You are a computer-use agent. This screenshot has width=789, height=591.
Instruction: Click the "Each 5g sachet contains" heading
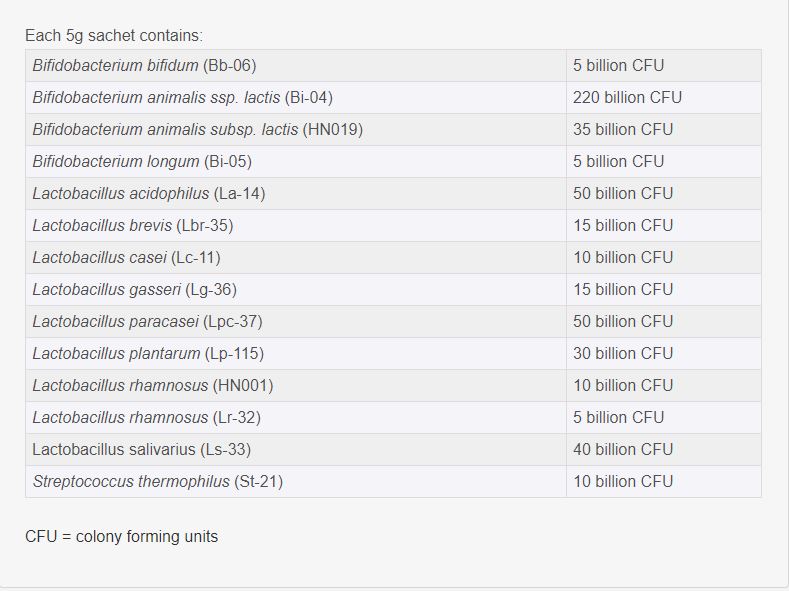[114, 36]
